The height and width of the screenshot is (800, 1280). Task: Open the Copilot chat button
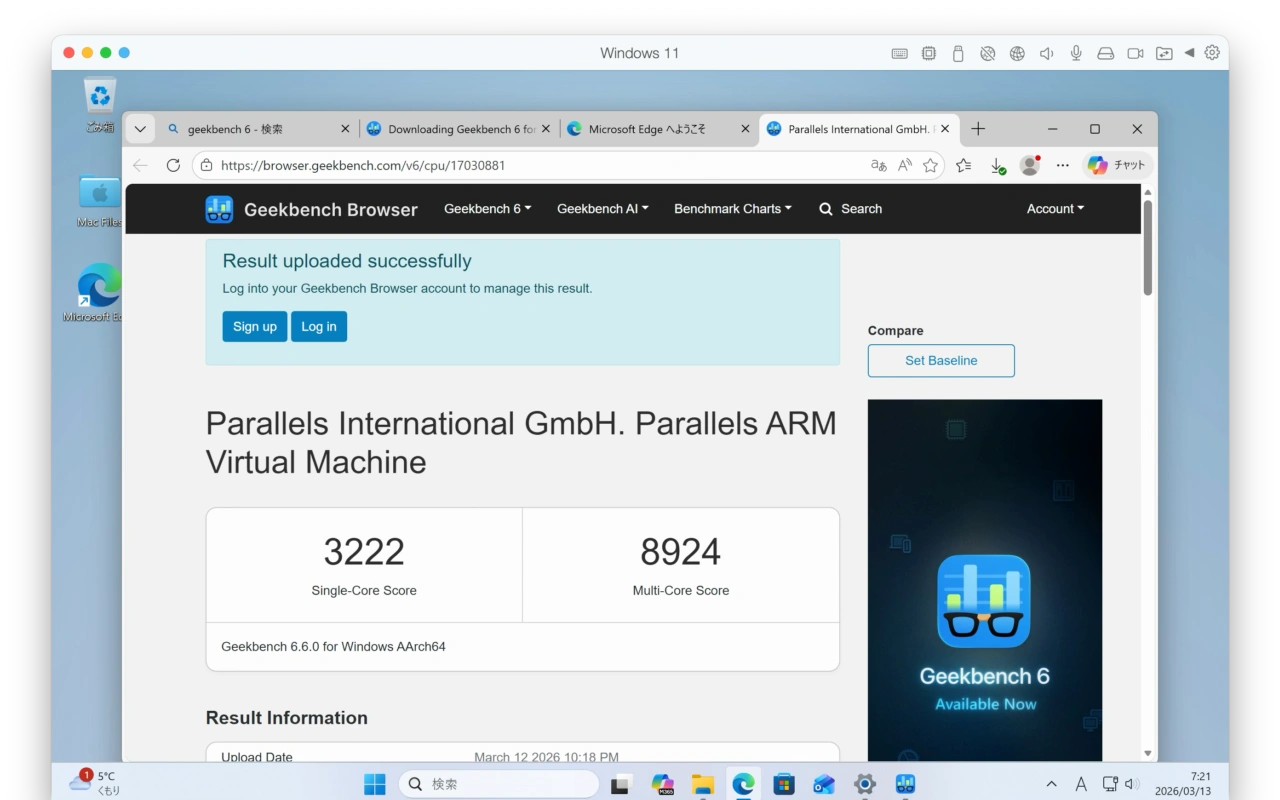1117,166
